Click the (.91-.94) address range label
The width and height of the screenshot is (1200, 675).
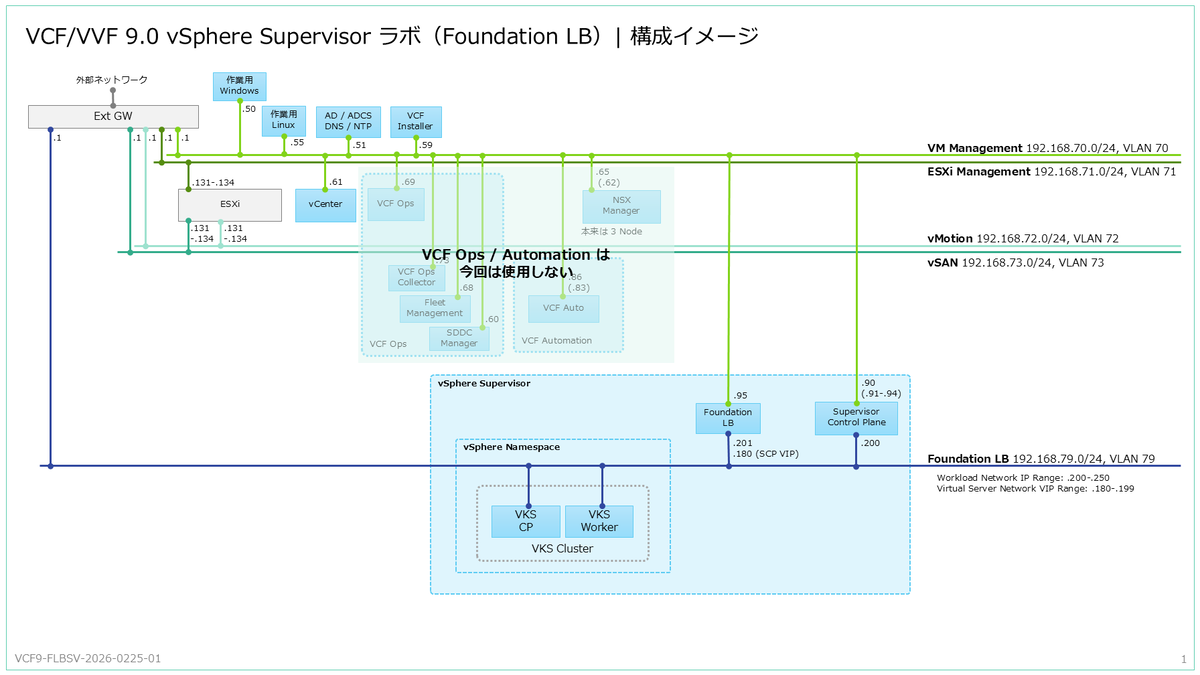881,393
